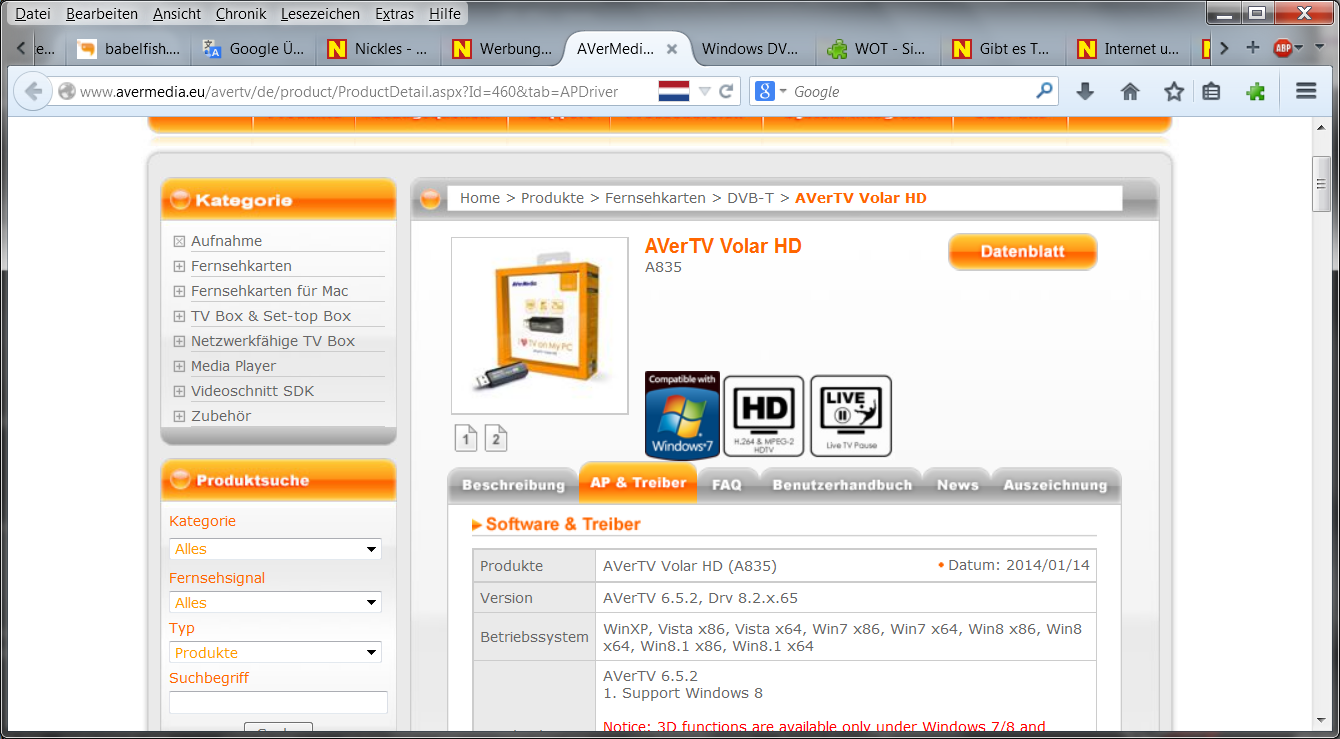
Task: Click the site identity globe icon
Action: (x=67, y=91)
